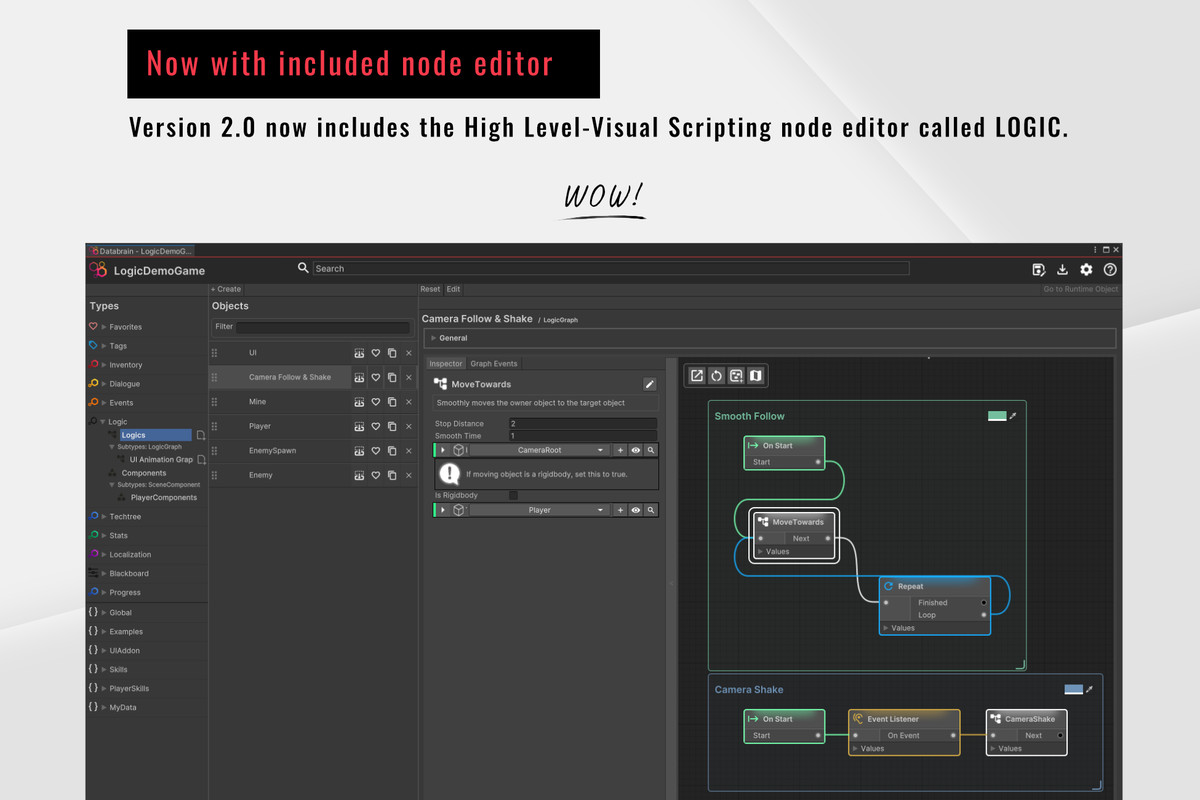Delete the Enemy object using X icon
Viewport: 1200px width, 800px height.
pyautogui.click(x=408, y=475)
